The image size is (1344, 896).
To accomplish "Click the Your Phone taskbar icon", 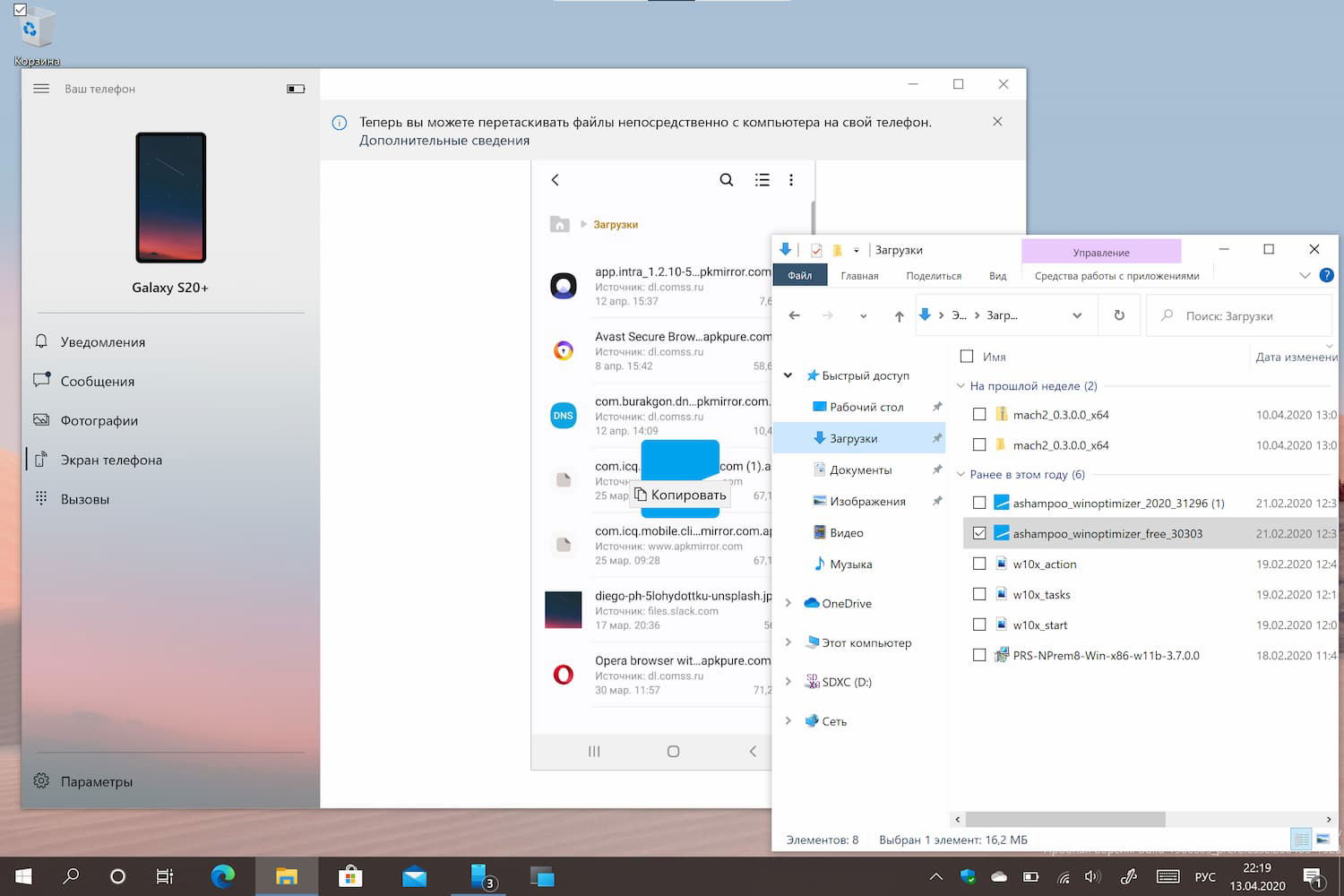I will [479, 875].
